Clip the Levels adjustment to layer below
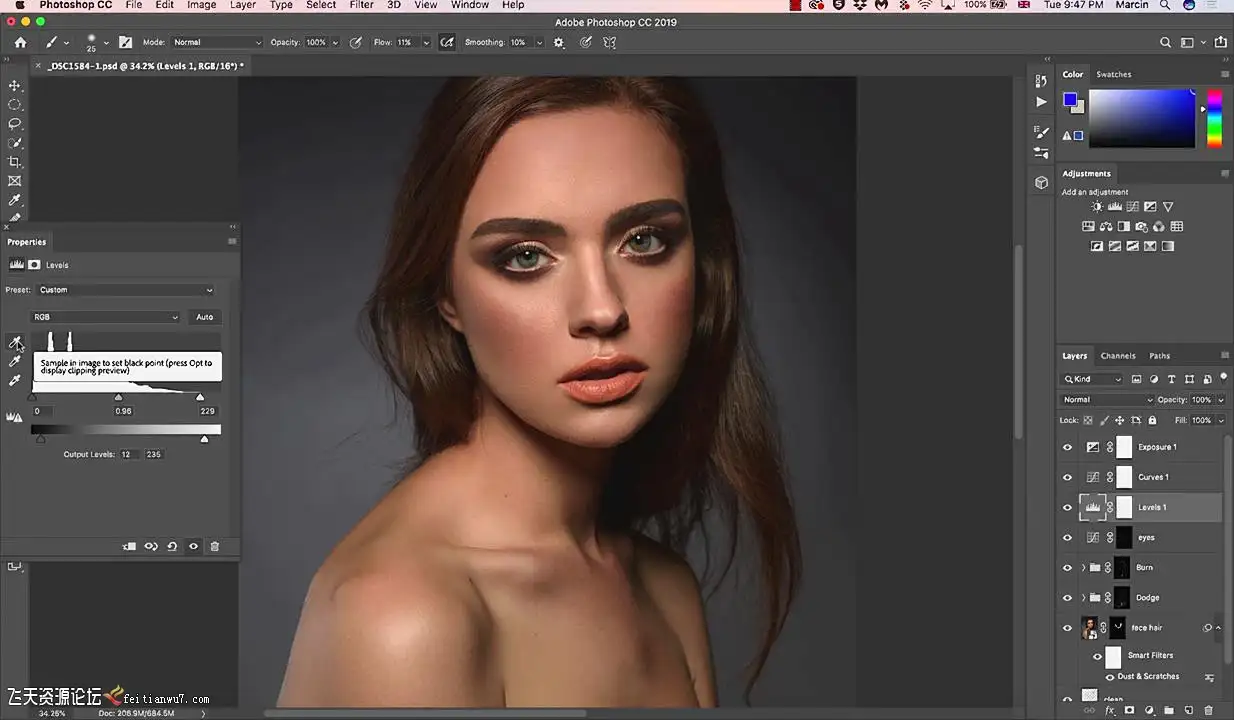 [129, 547]
